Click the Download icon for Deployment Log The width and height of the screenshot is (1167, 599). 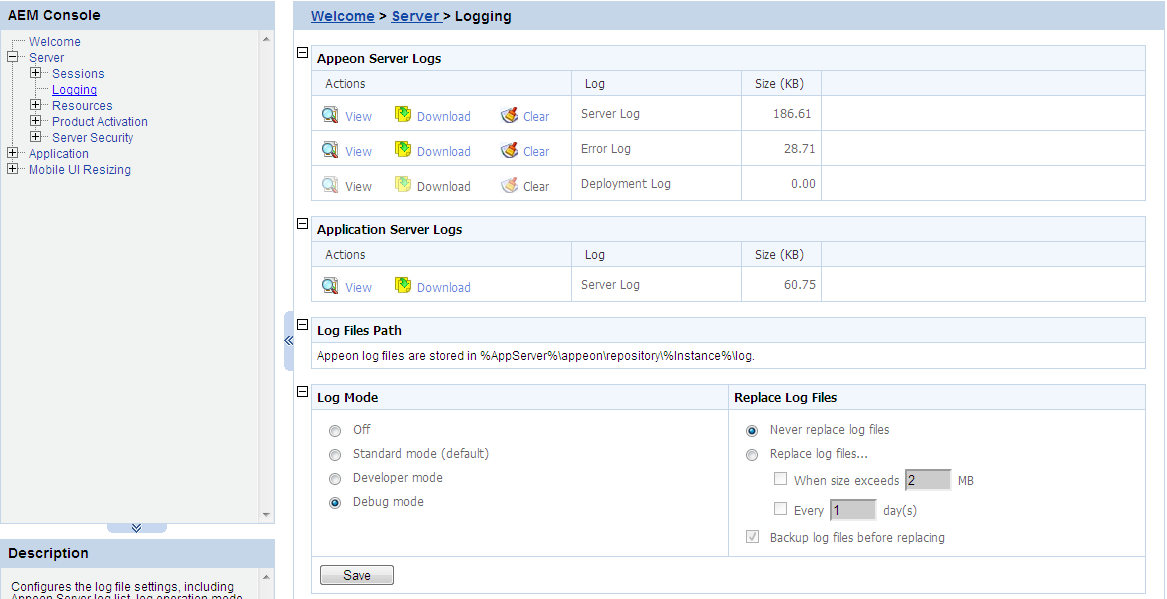tap(403, 185)
